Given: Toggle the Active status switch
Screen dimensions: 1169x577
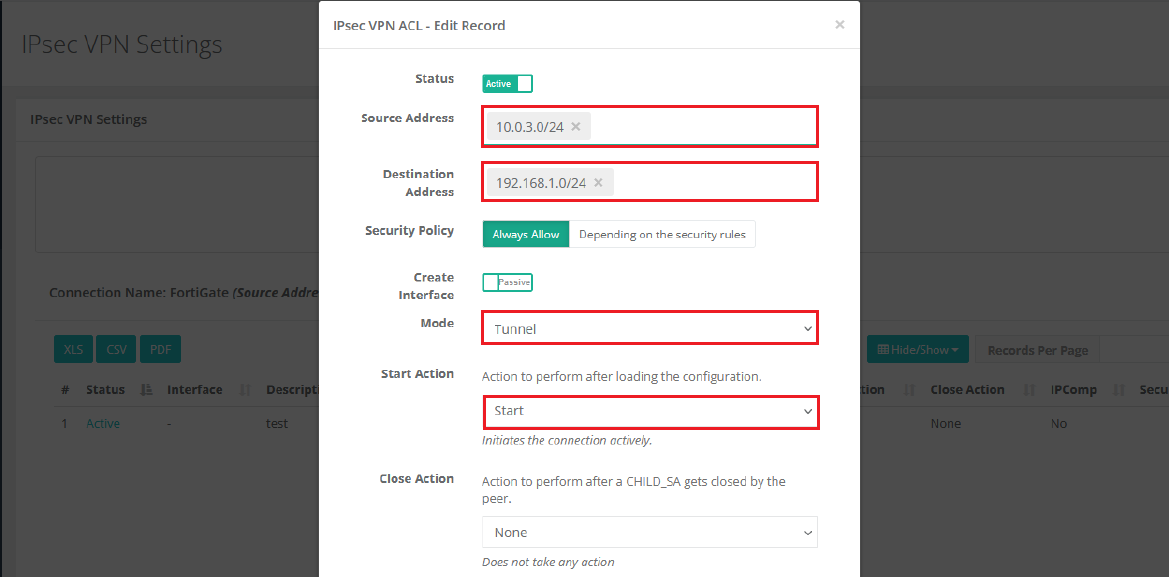Looking at the screenshot, I should [507, 84].
